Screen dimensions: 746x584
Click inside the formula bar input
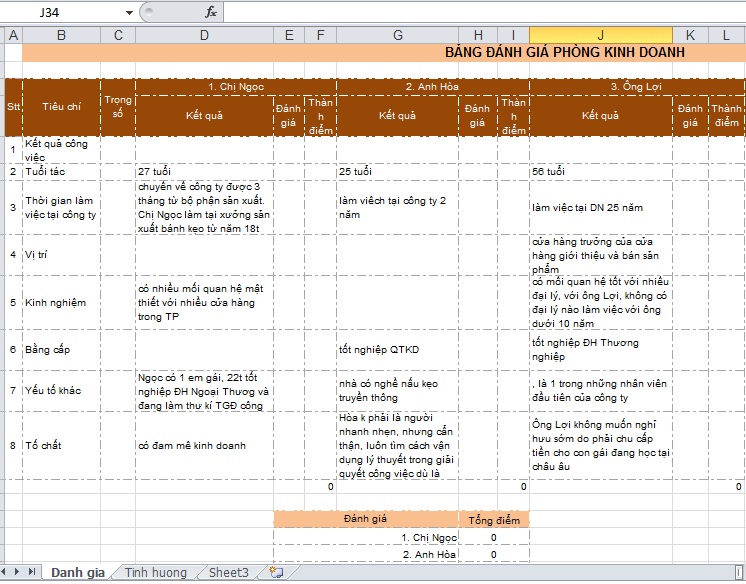(x=480, y=13)
